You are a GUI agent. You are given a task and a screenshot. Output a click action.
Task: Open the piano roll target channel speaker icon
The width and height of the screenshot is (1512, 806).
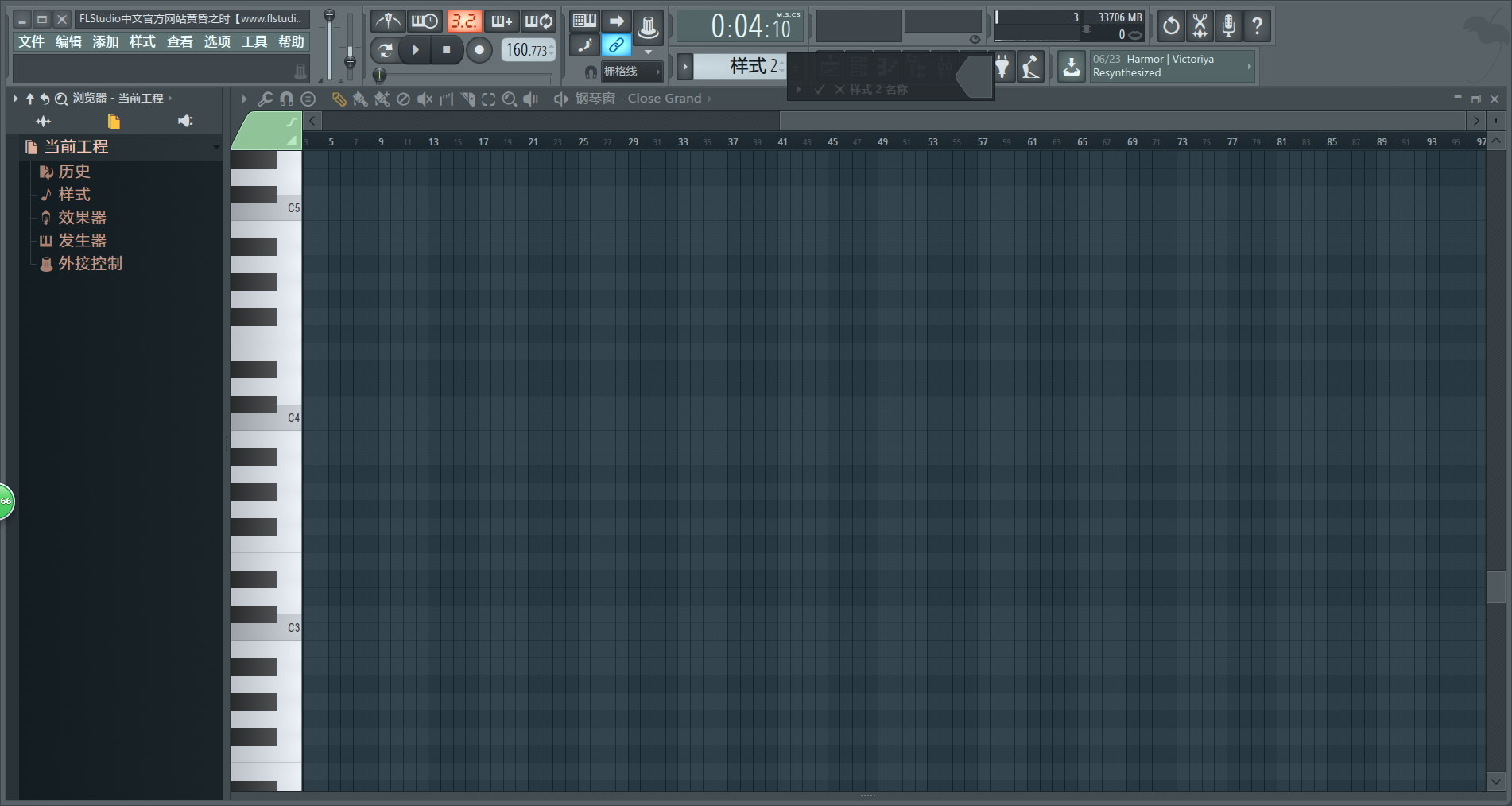tap(561, 99)
